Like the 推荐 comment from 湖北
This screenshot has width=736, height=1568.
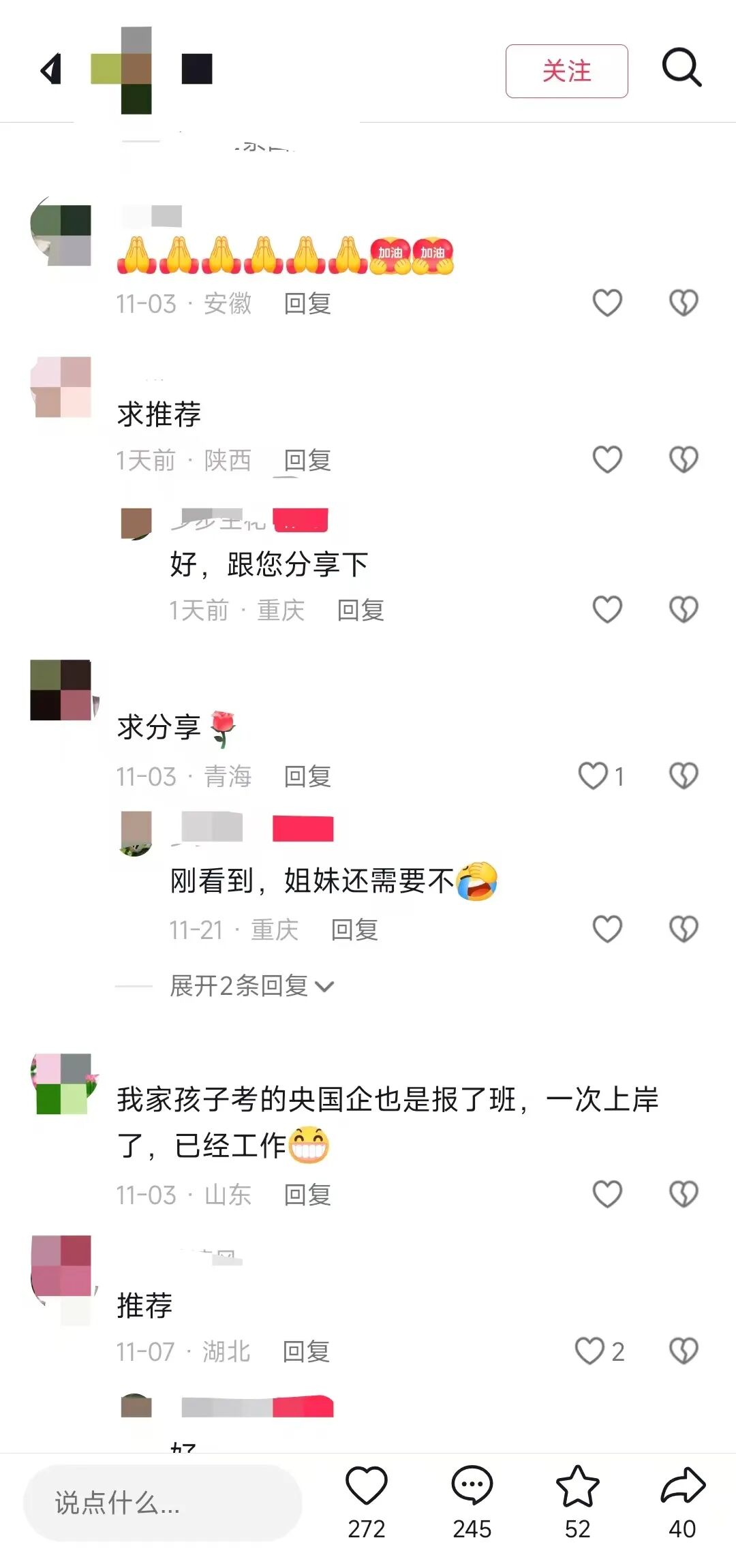(x=590, y=1351)
